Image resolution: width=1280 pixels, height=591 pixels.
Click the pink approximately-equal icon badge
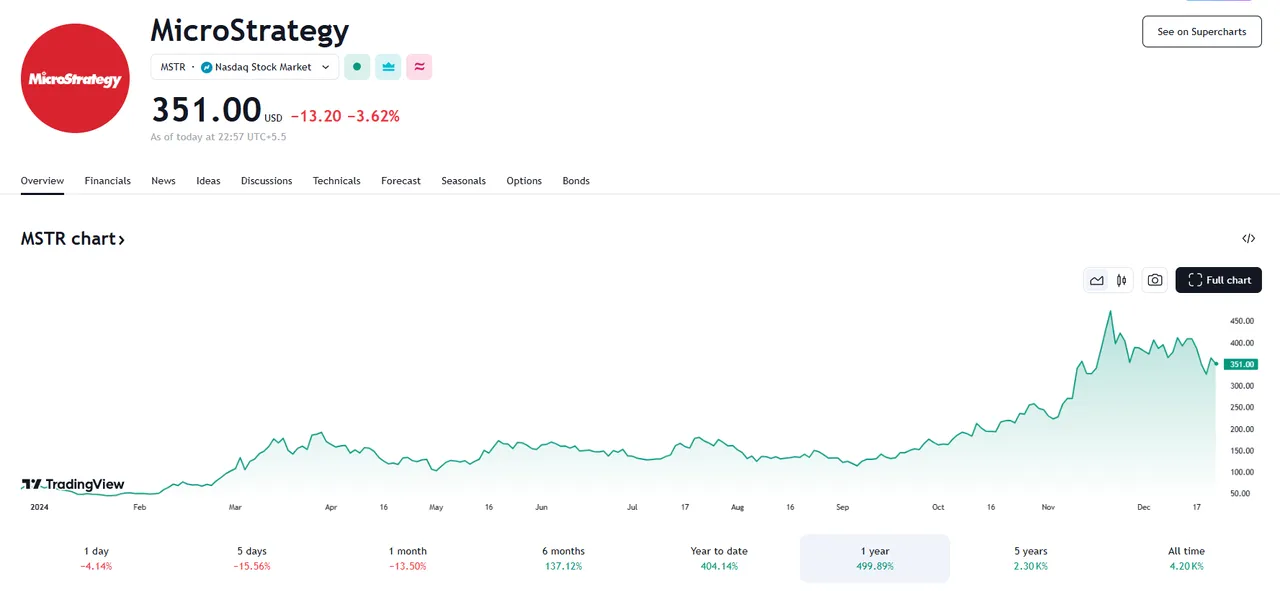(419, 67)
